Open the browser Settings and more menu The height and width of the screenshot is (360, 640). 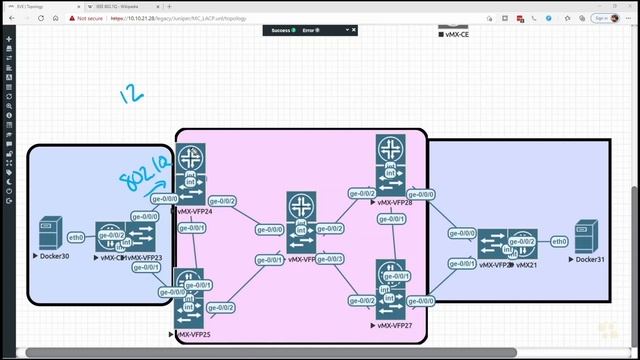[628, 18]
